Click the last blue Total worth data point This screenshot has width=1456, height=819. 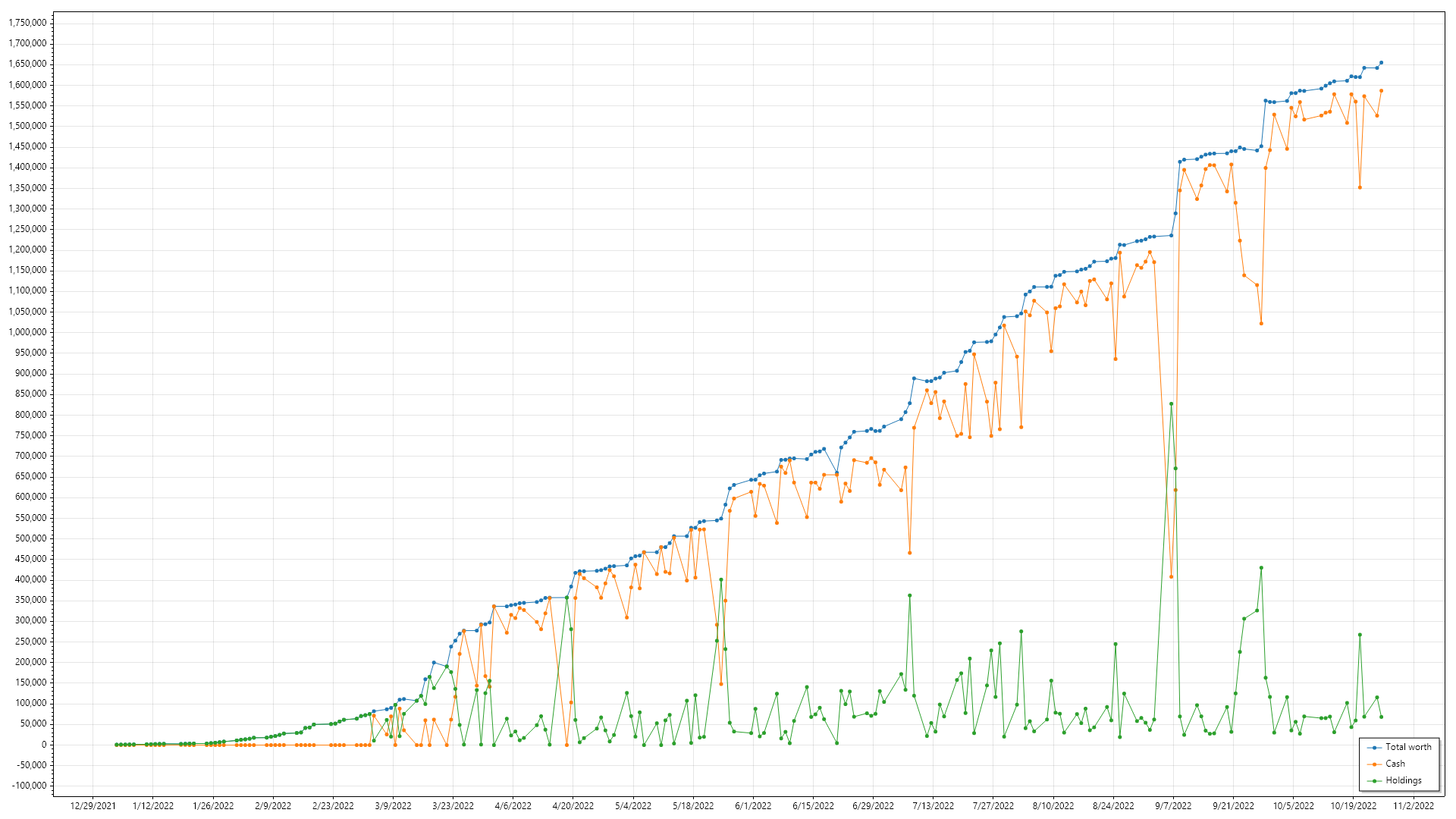click(x=1381, y=63)
